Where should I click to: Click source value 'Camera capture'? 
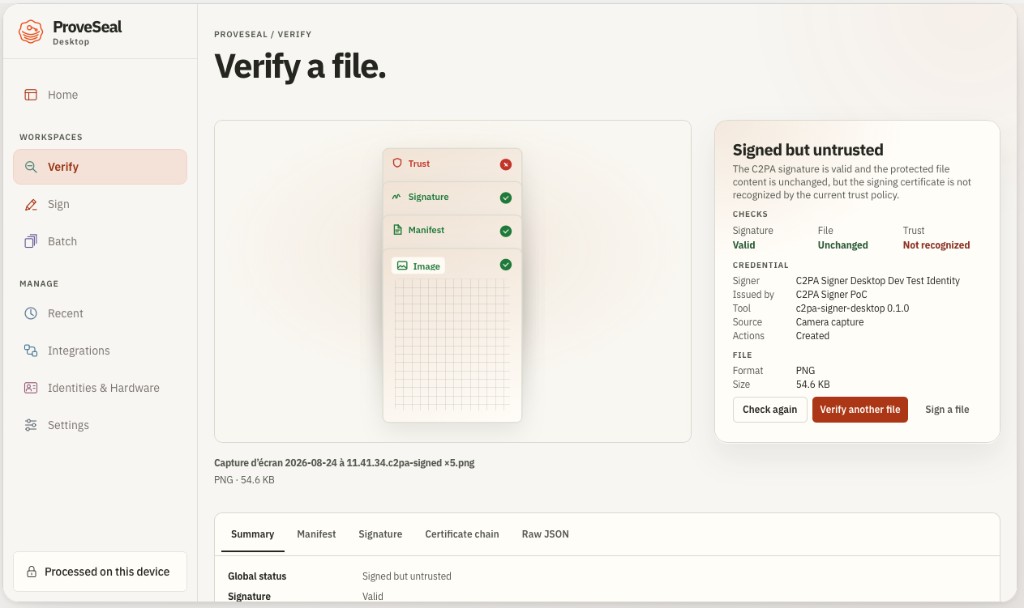tap(829, 322)
